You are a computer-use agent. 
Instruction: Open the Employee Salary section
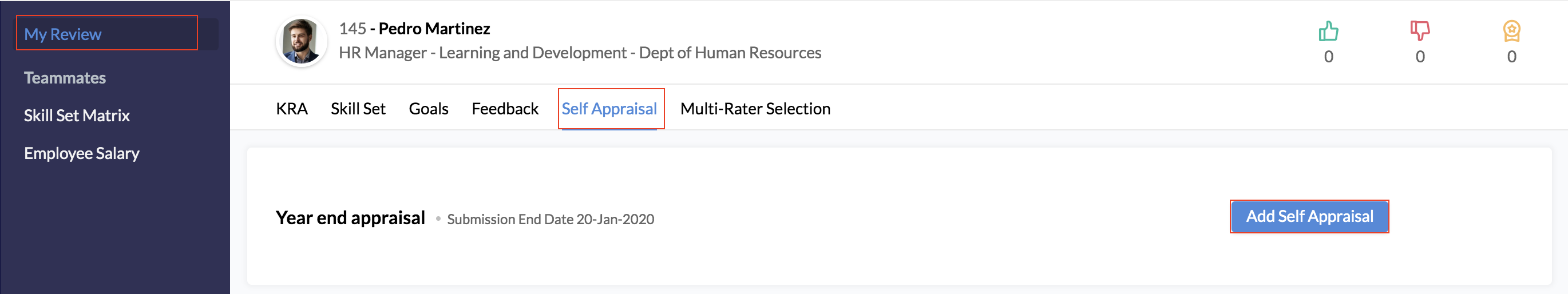82,153
